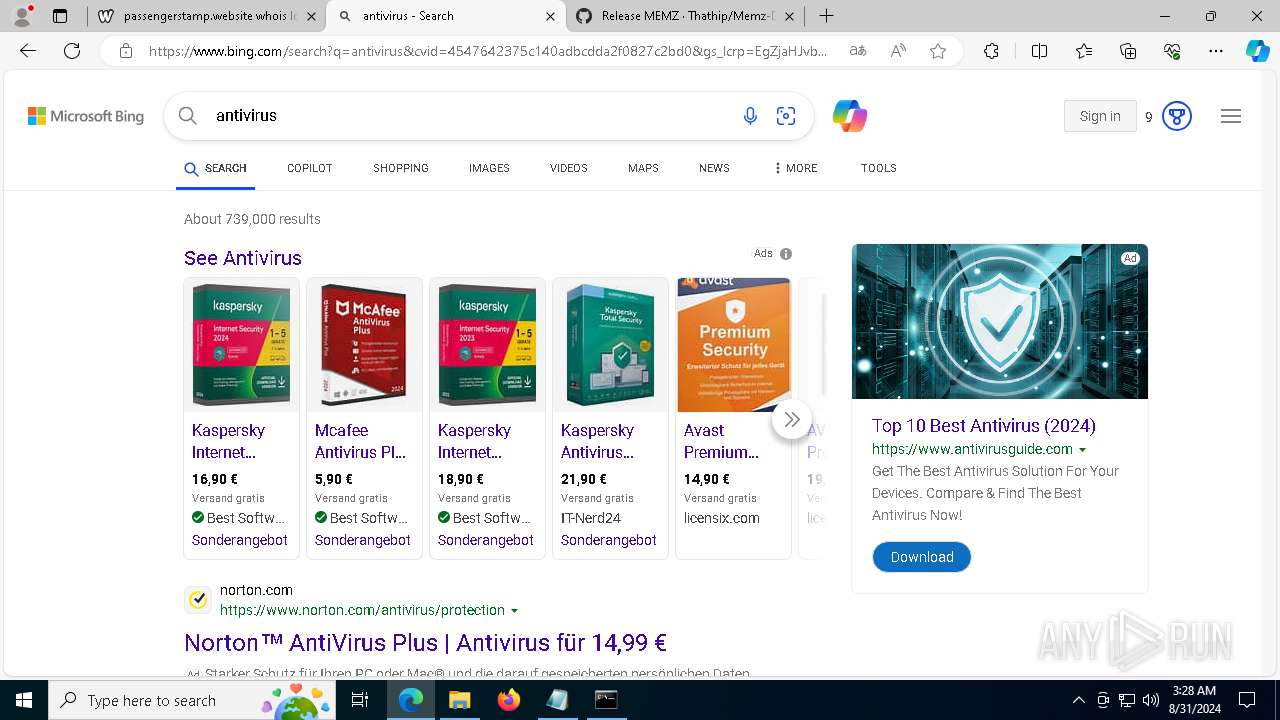This screenshot has width=1280, height=720.
Task: Open Kaspersky Total Security 21,90 € product
Action: 610,418
